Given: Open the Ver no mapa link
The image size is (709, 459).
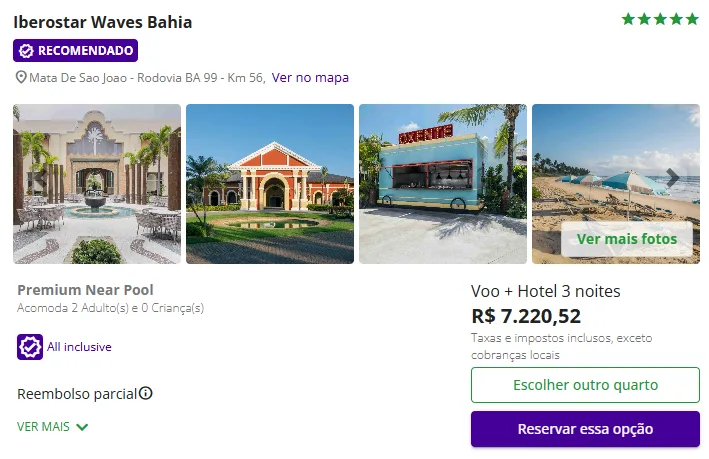Looking at the screenshot, I should [310, 78].
